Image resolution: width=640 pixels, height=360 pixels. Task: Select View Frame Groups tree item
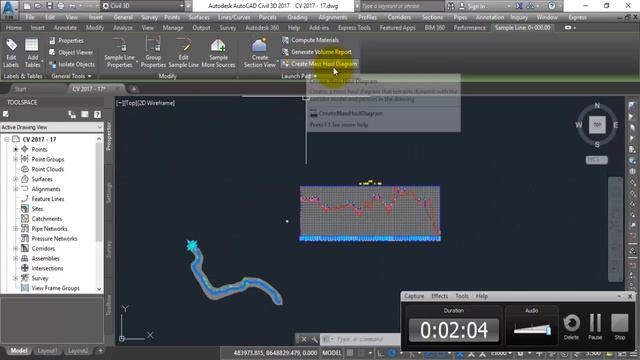(x=56, y=288)
